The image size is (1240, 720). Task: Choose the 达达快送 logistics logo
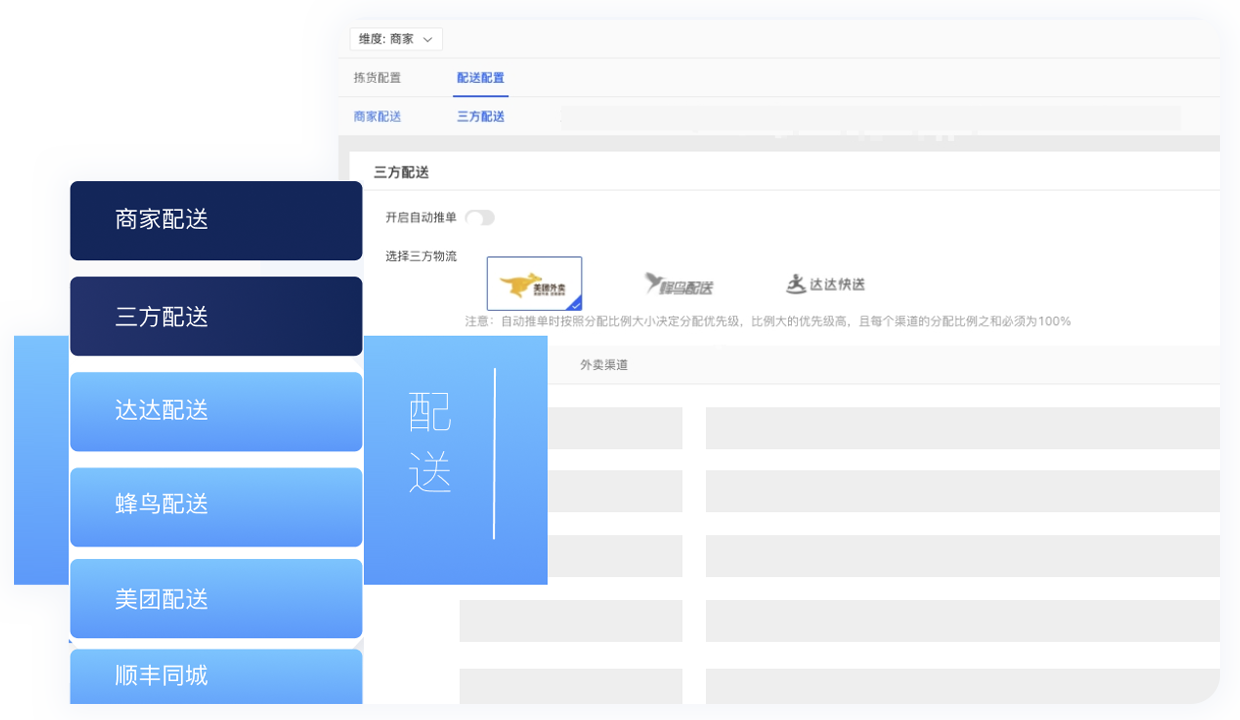tap(825, 284)
